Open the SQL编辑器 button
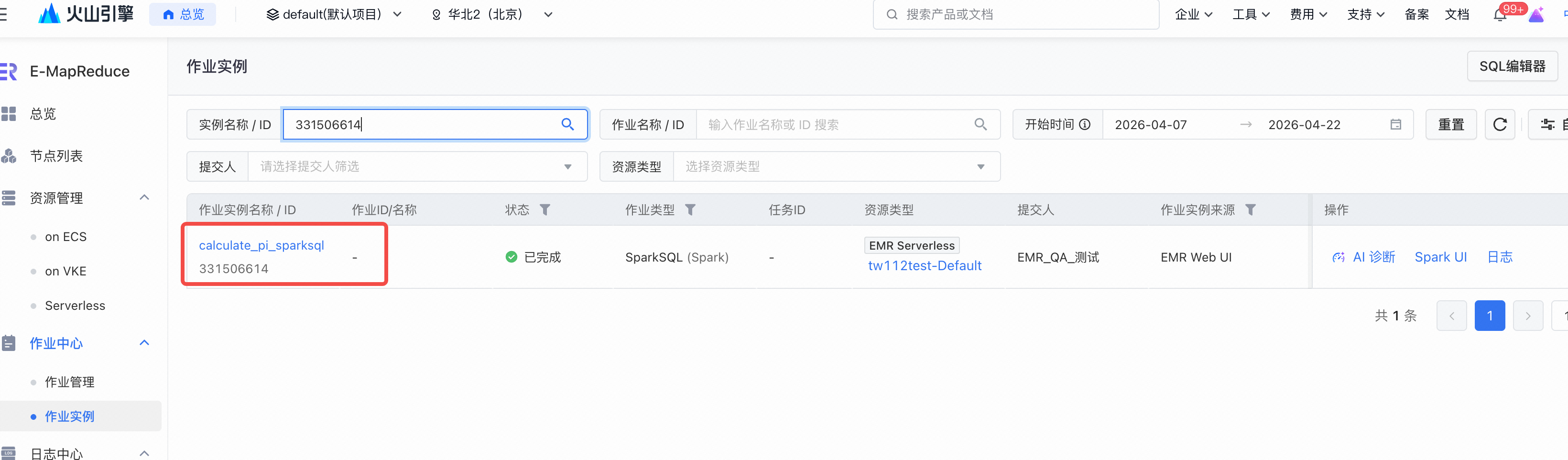This screenshot has height=460, width=1568. point(1512,66)
